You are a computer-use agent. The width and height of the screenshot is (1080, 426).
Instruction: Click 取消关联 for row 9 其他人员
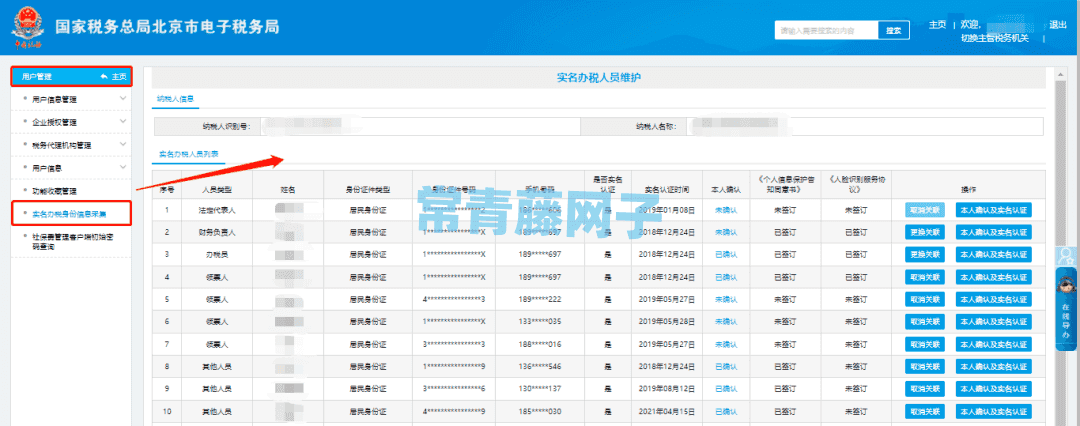(925, 389)
